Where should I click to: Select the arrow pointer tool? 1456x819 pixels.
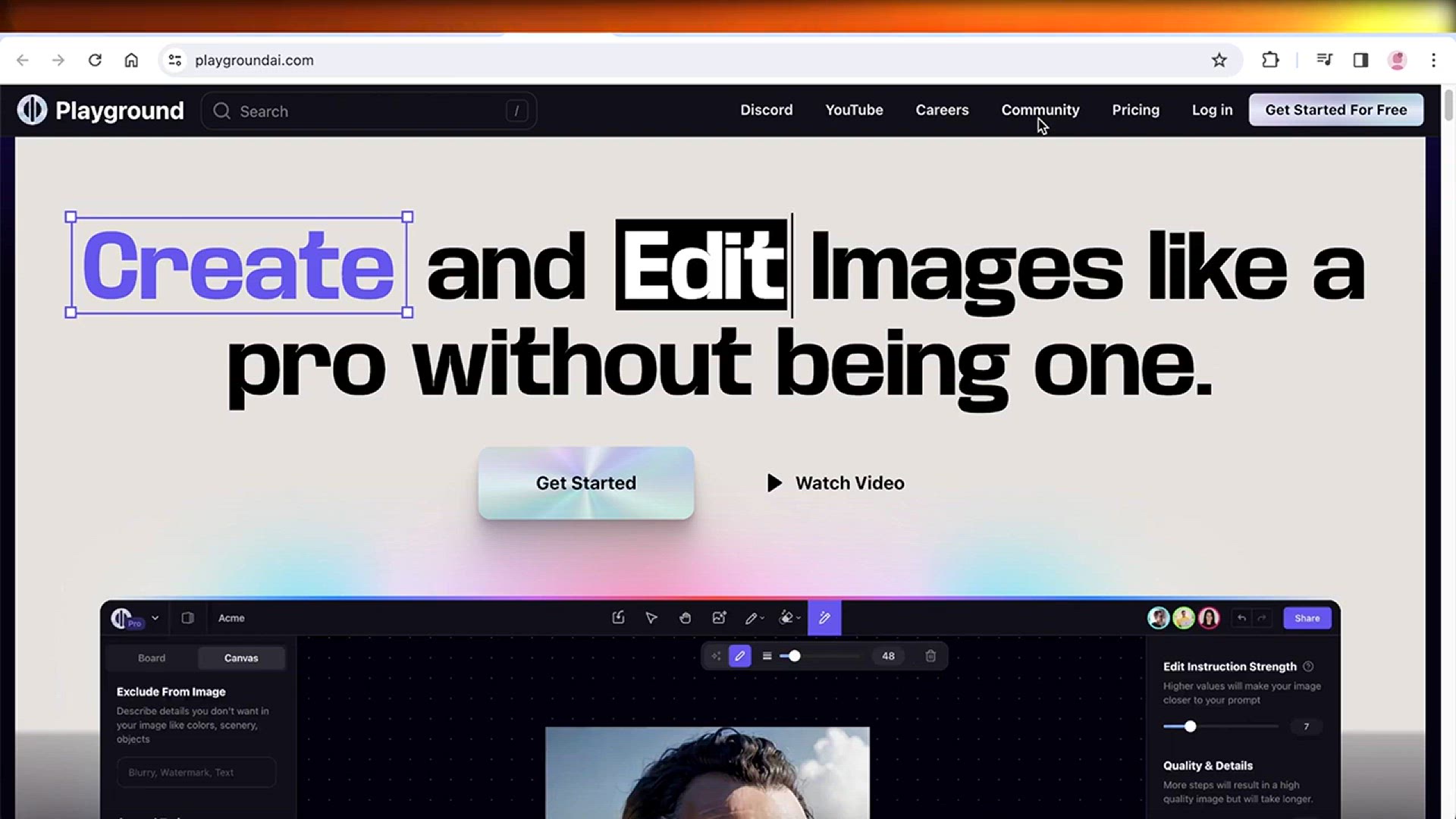[651, 618]
